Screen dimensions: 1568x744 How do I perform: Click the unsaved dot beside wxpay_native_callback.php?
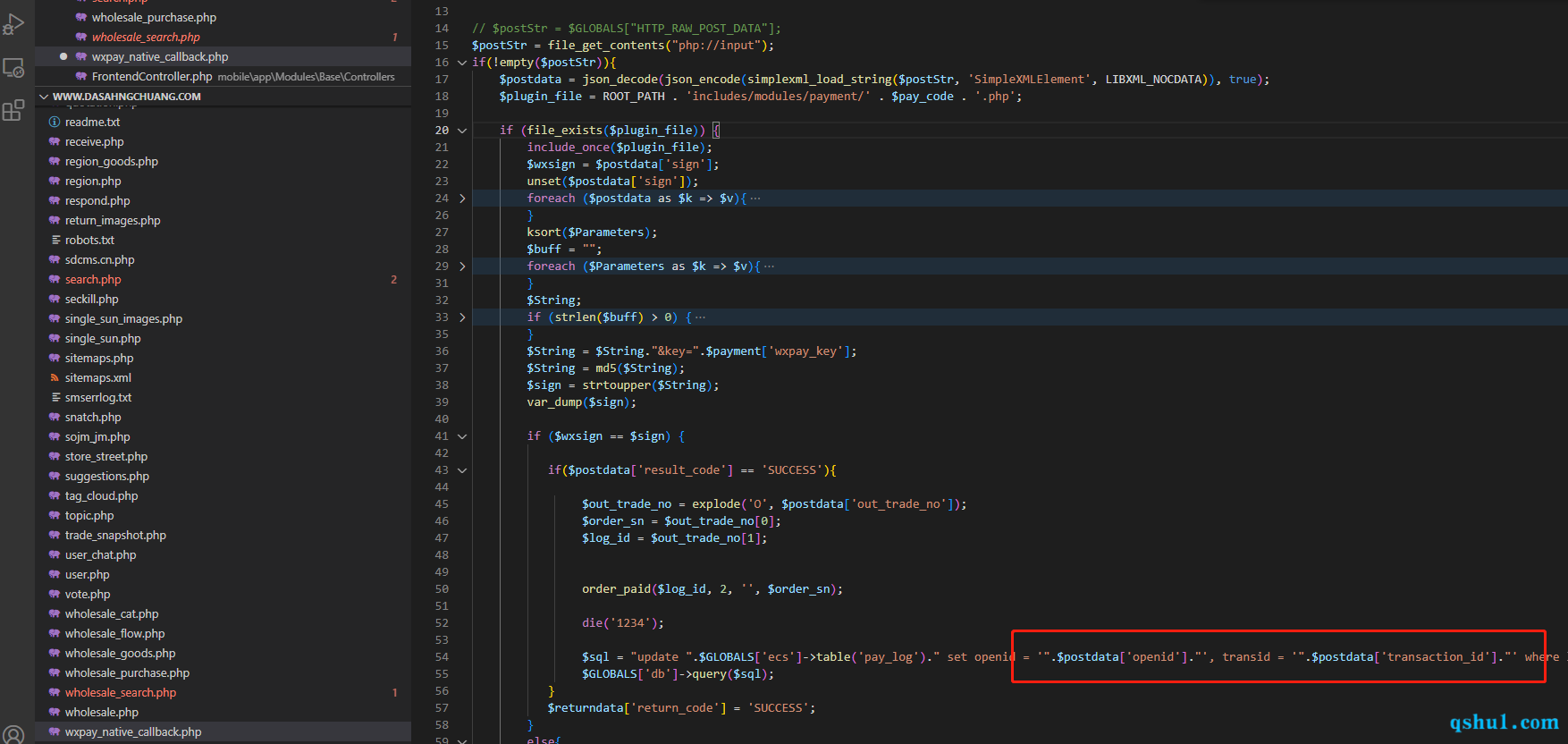tap(63, 56)
